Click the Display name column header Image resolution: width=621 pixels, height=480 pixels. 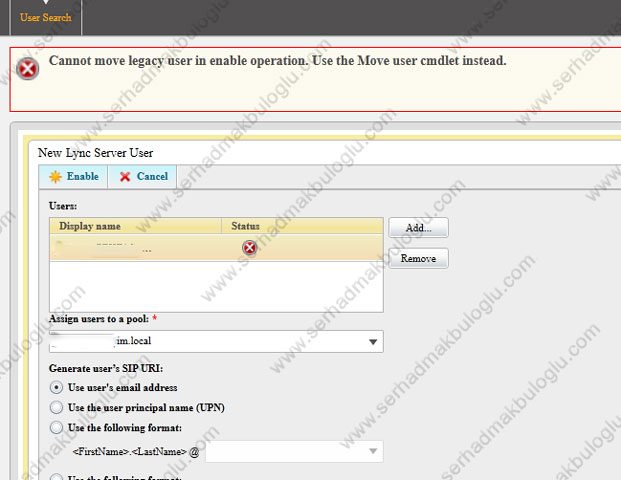tap(135, 226)
